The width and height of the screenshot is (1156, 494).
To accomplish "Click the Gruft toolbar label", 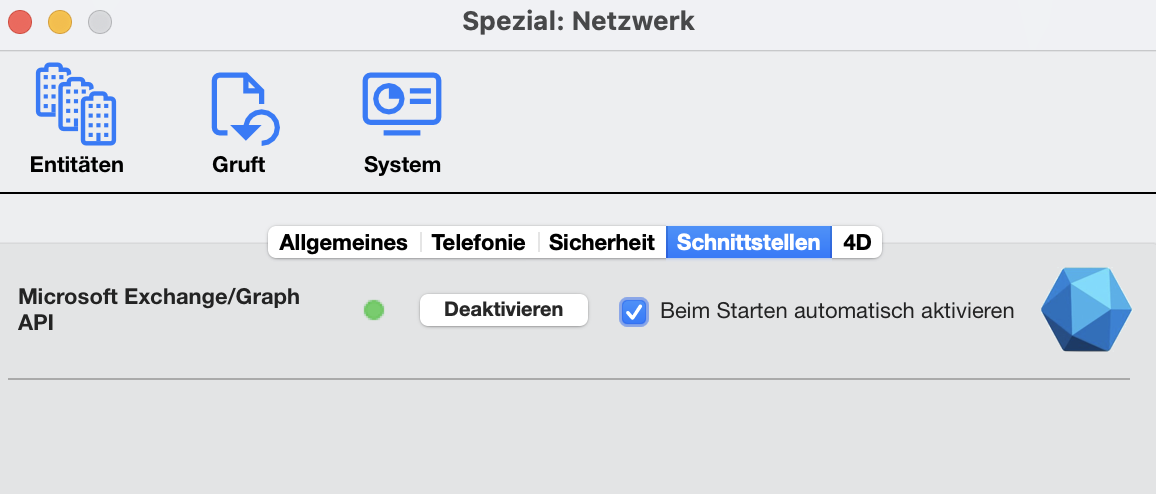I will 238,164.
